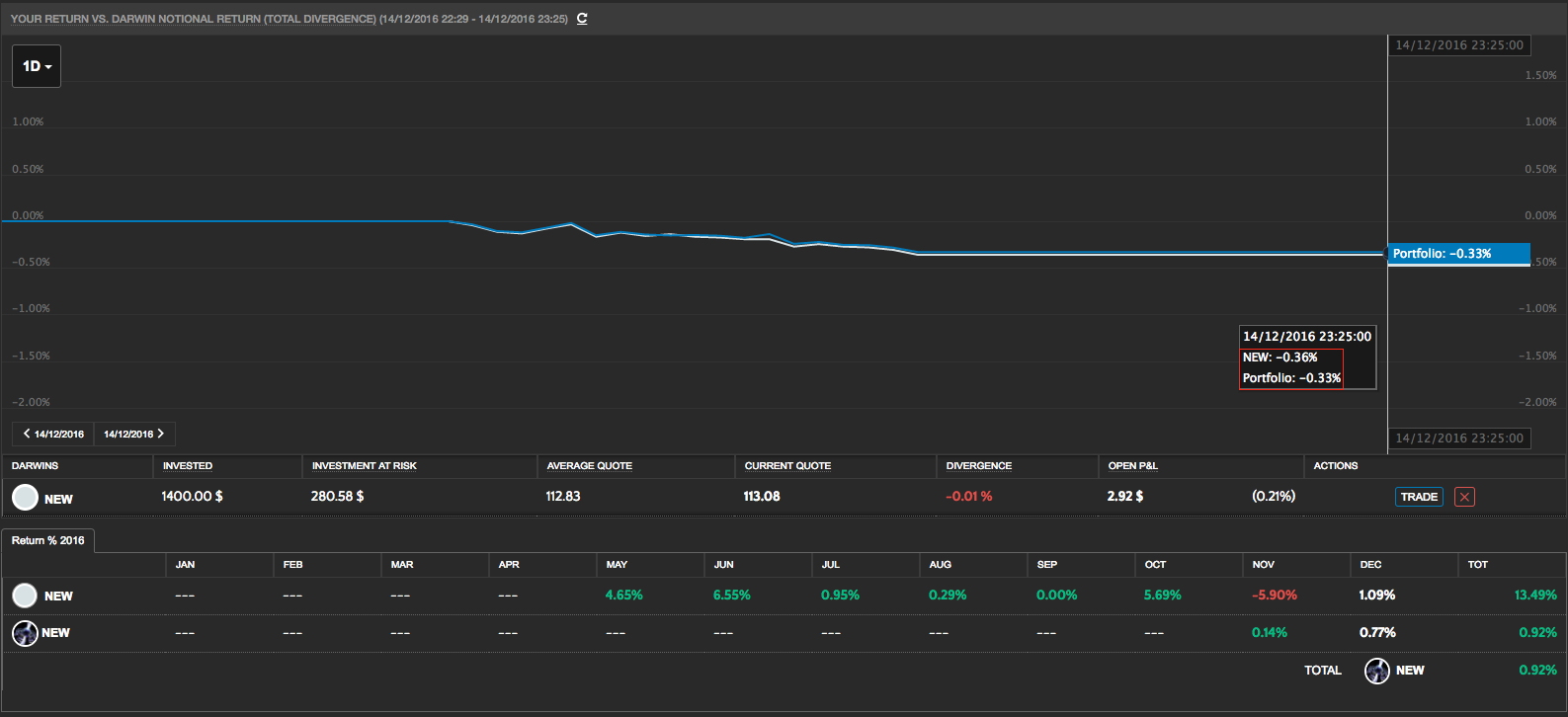This screenshot has width=1568, height=717.
Task: Click the NEW portfolio avatar in second returns row
Action: click(25, 633)
